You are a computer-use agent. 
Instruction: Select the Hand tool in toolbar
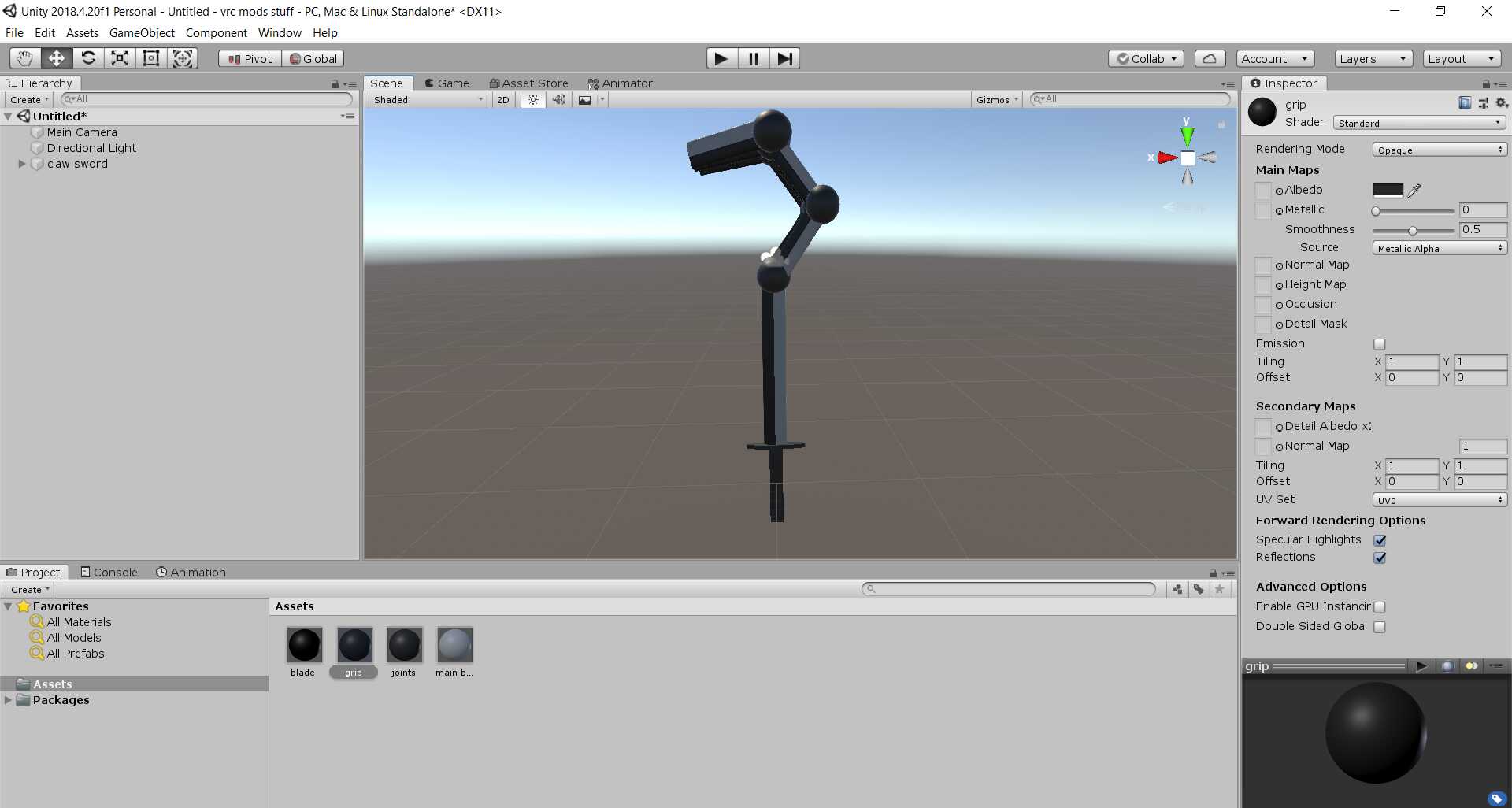25,58
